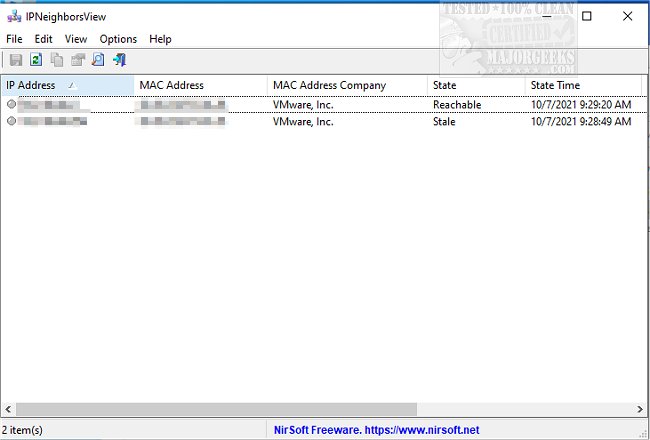Click the horizontal scrollbar right arrow
650x440 pixels.
point(640,409)
